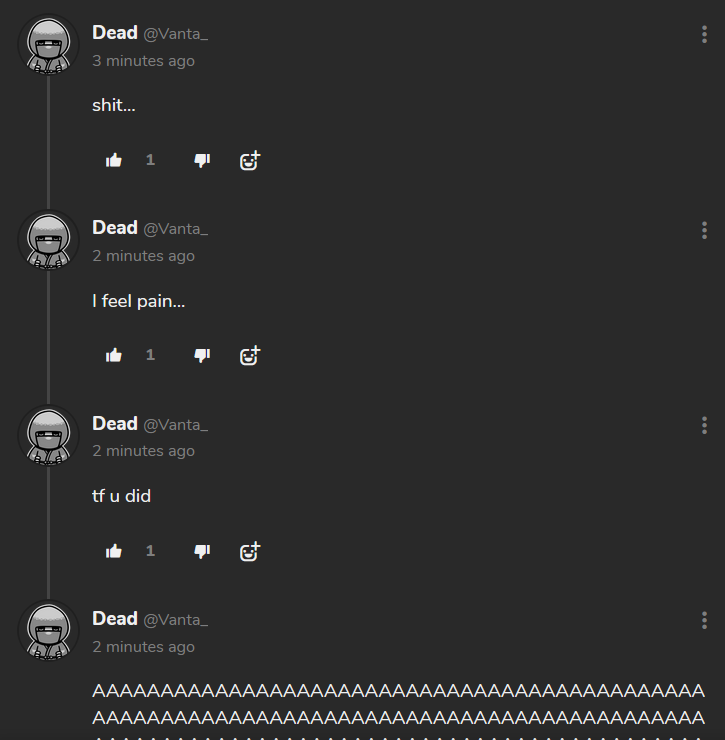Add reaction to "I feel pain..." comment

[250, 355]
